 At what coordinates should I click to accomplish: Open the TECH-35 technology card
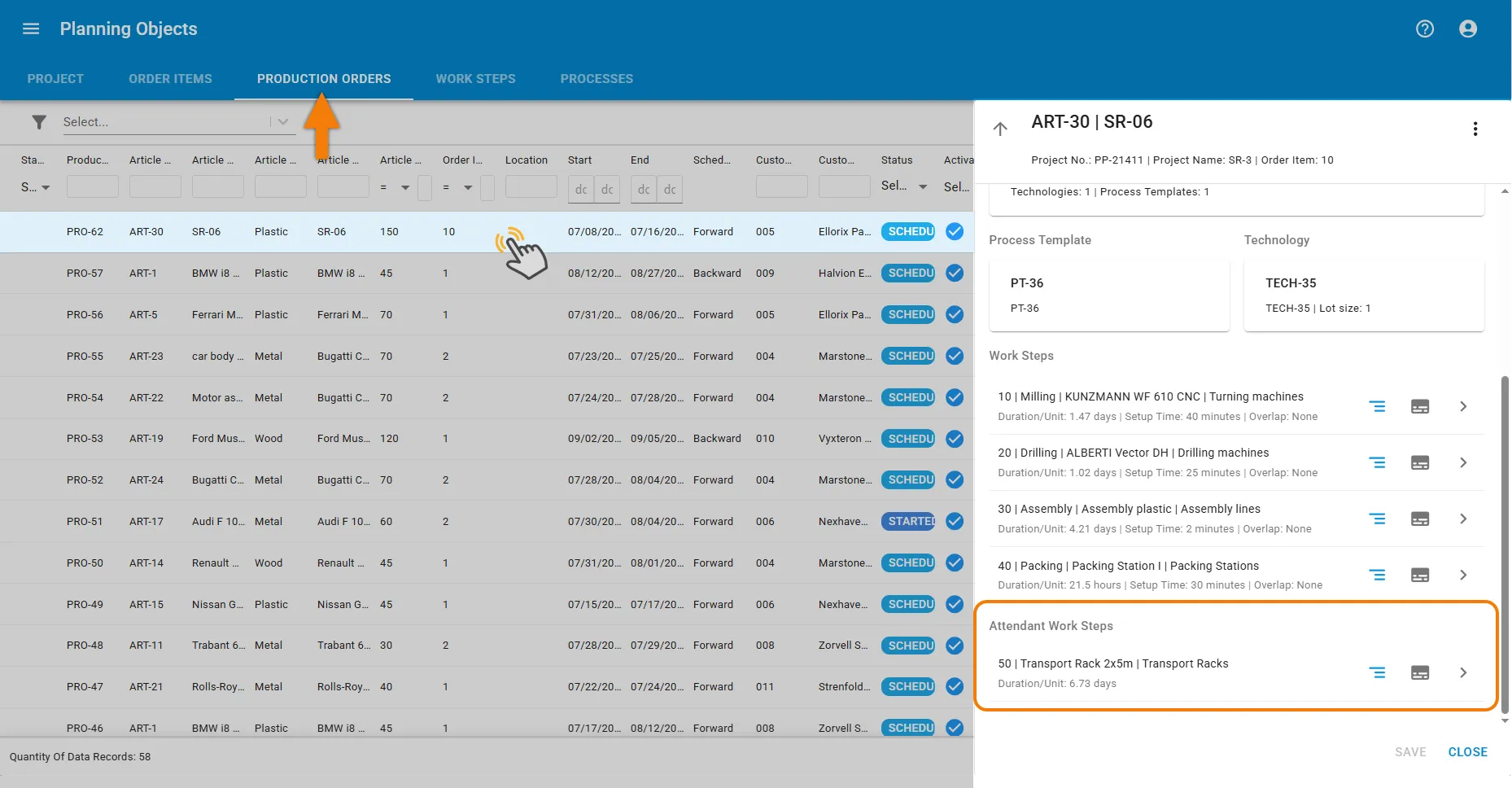coord(1364,295)
